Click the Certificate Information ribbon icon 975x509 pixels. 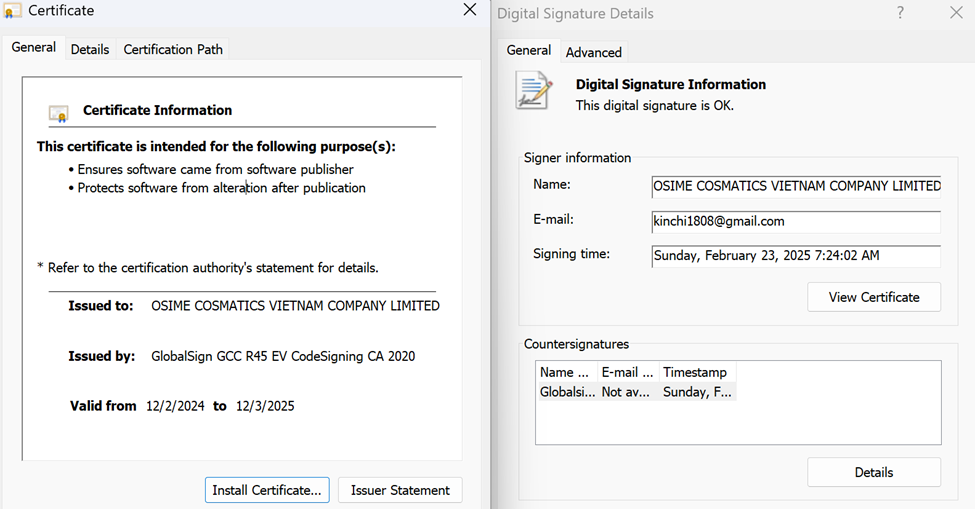[x=58, y=113]
